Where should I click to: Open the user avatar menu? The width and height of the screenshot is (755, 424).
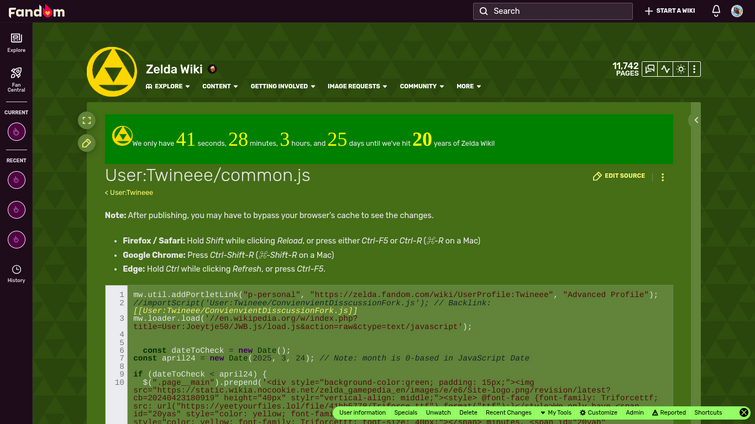[737, 11]
